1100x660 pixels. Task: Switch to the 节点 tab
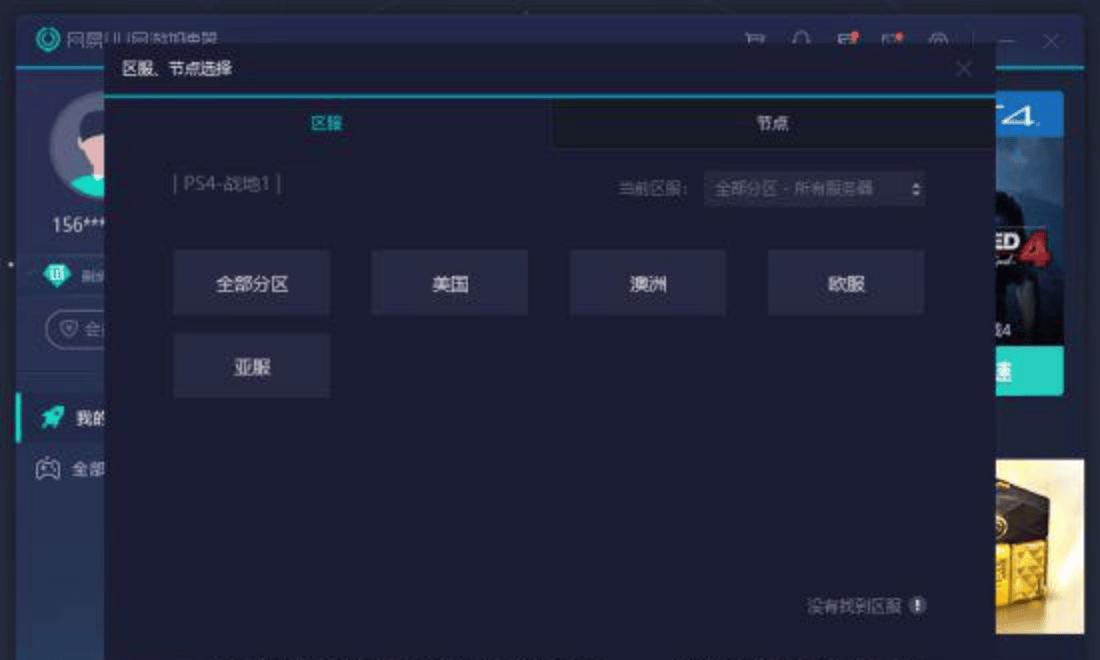point(772,123)
